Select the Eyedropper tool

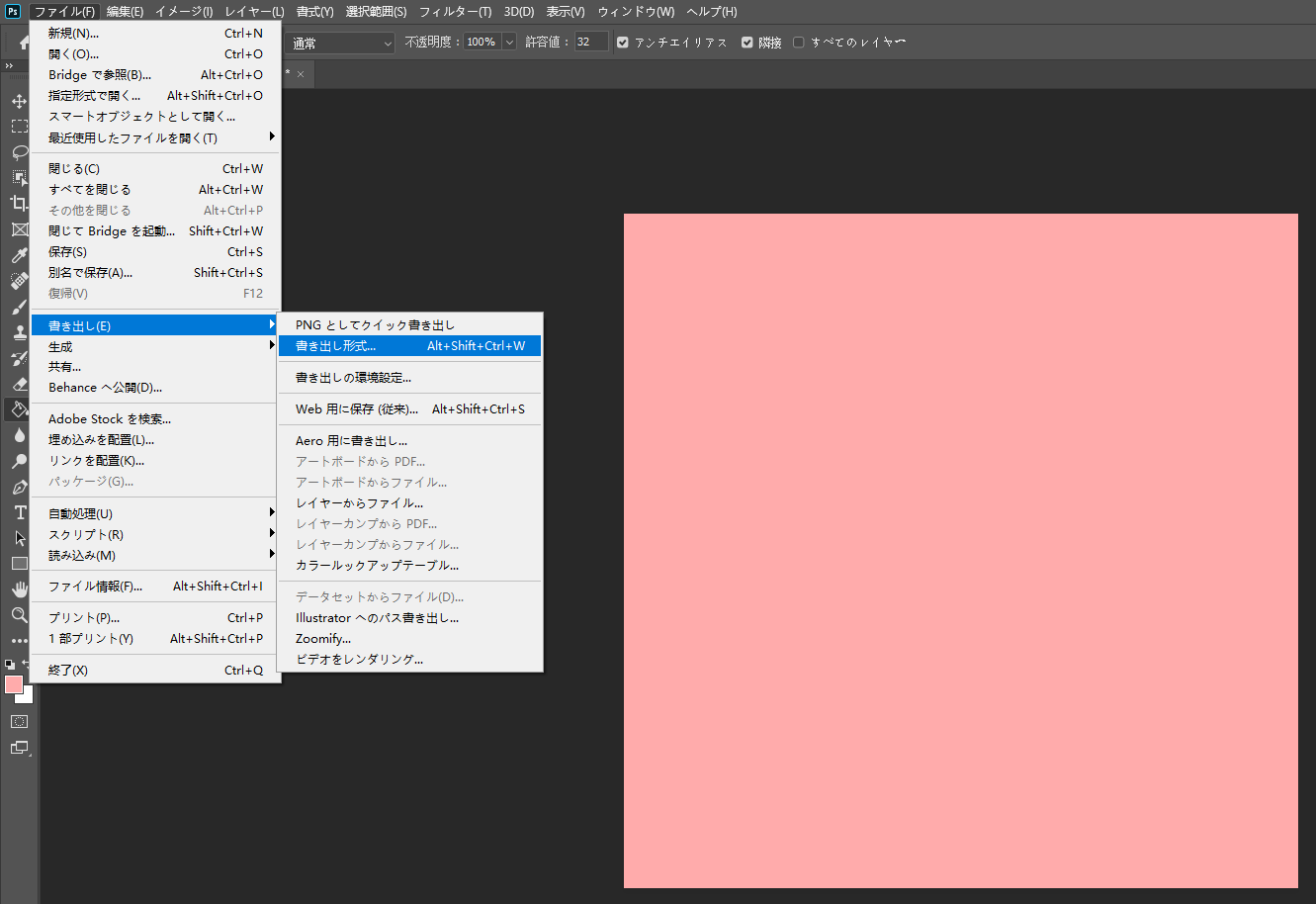(19, 255)
